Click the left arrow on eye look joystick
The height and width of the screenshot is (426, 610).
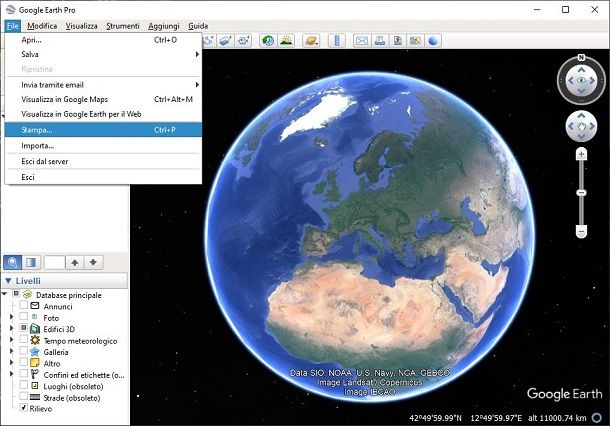pyautogui.click(x=571, y=81)
